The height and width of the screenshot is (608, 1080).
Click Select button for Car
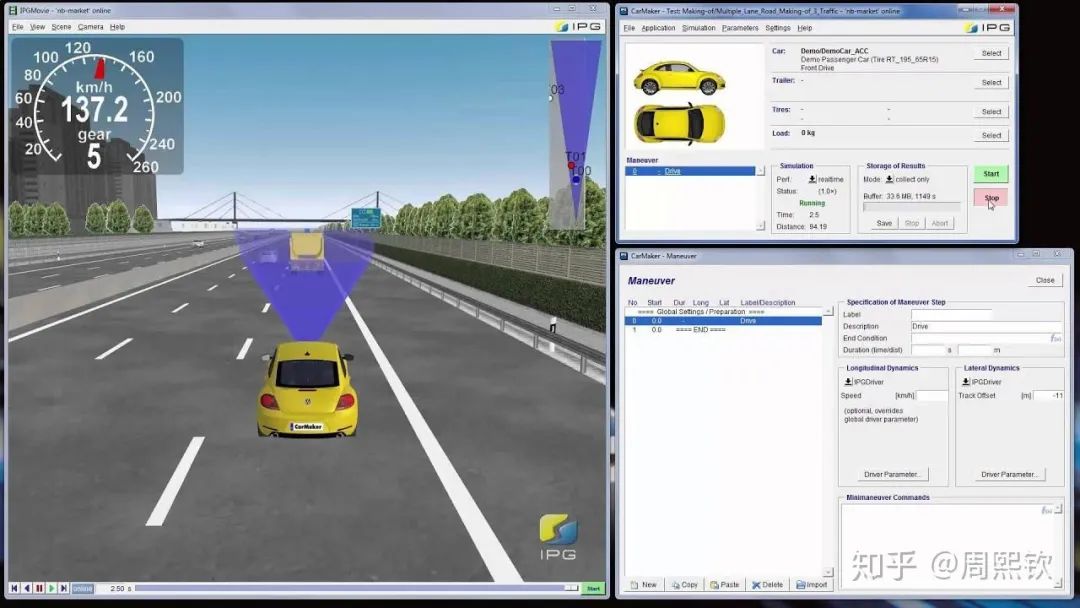pyautogui.click(x=991, y=53)
